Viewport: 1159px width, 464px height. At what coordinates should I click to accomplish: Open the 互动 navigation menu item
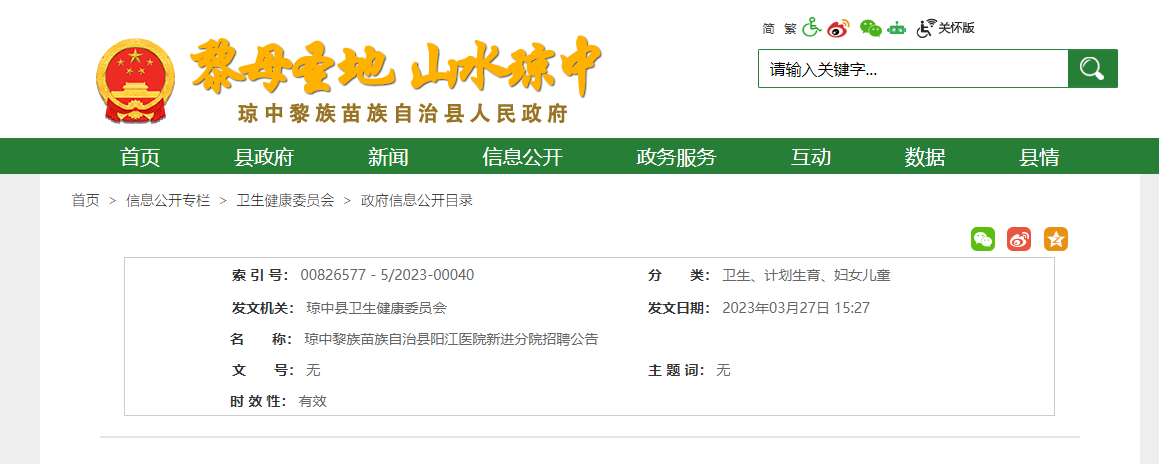(811, 157)
